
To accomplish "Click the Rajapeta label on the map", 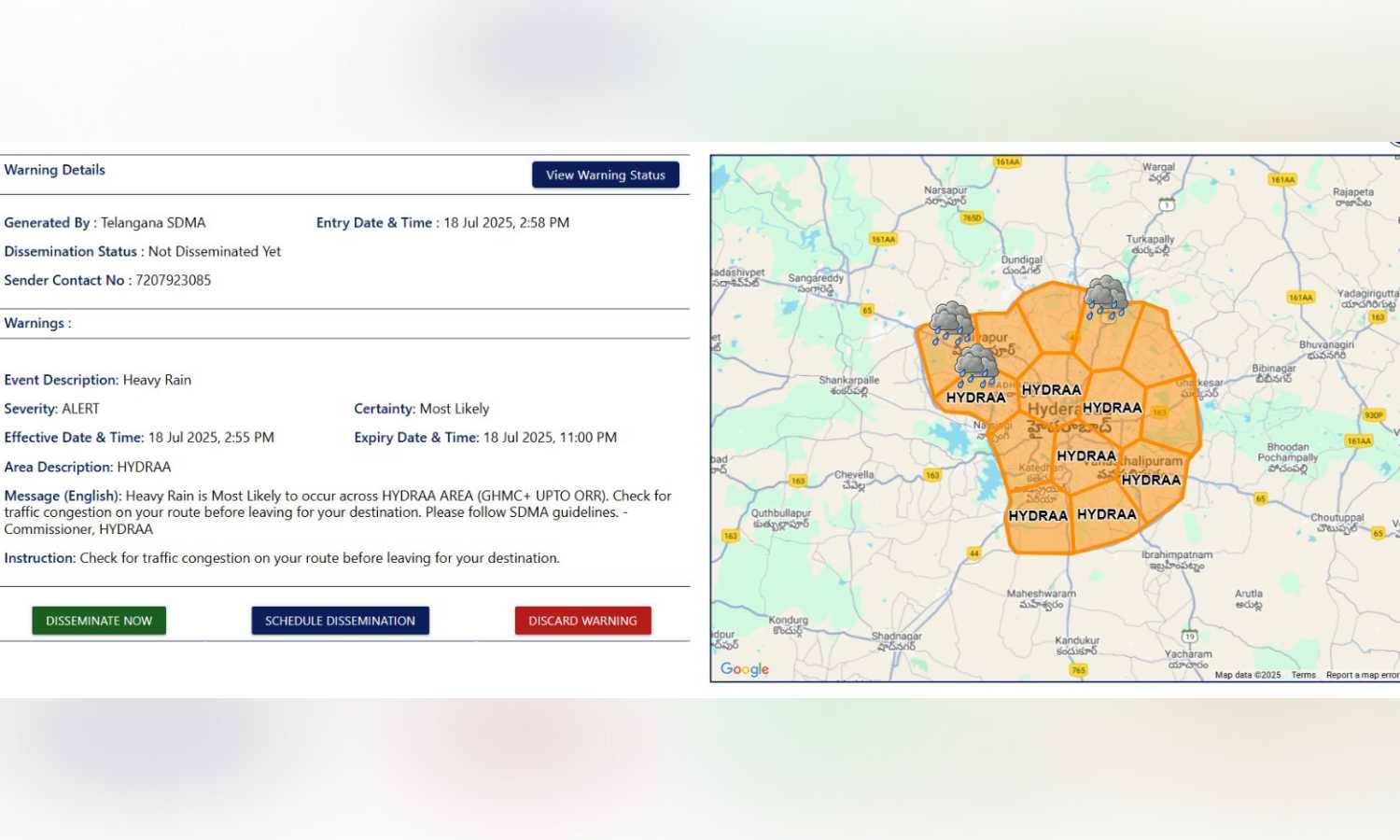I will [x=1353, y=197].
